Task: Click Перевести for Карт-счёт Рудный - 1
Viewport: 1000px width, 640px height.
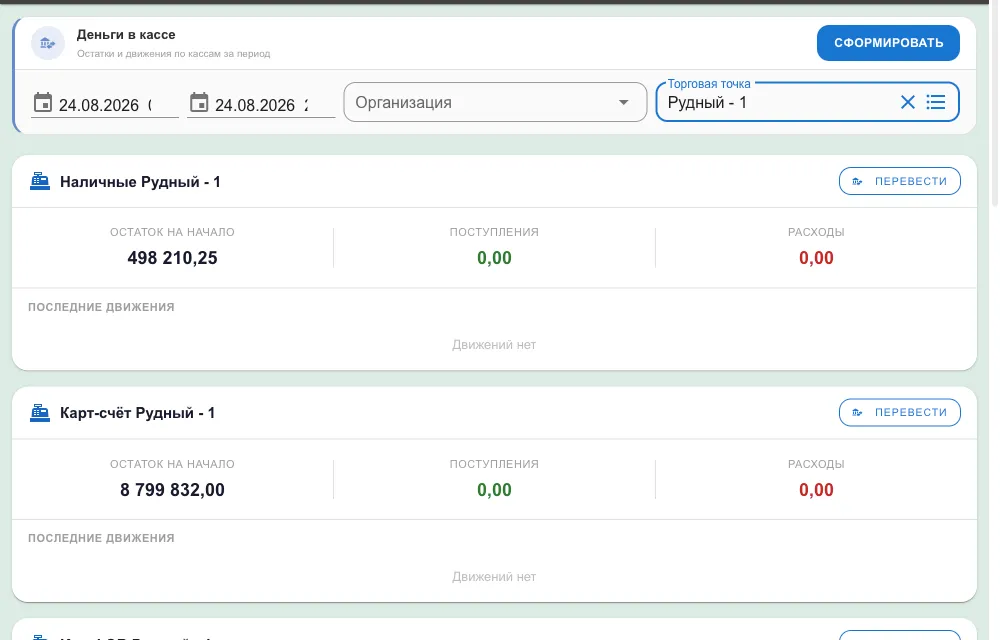Action: click(x=899, y=412)
